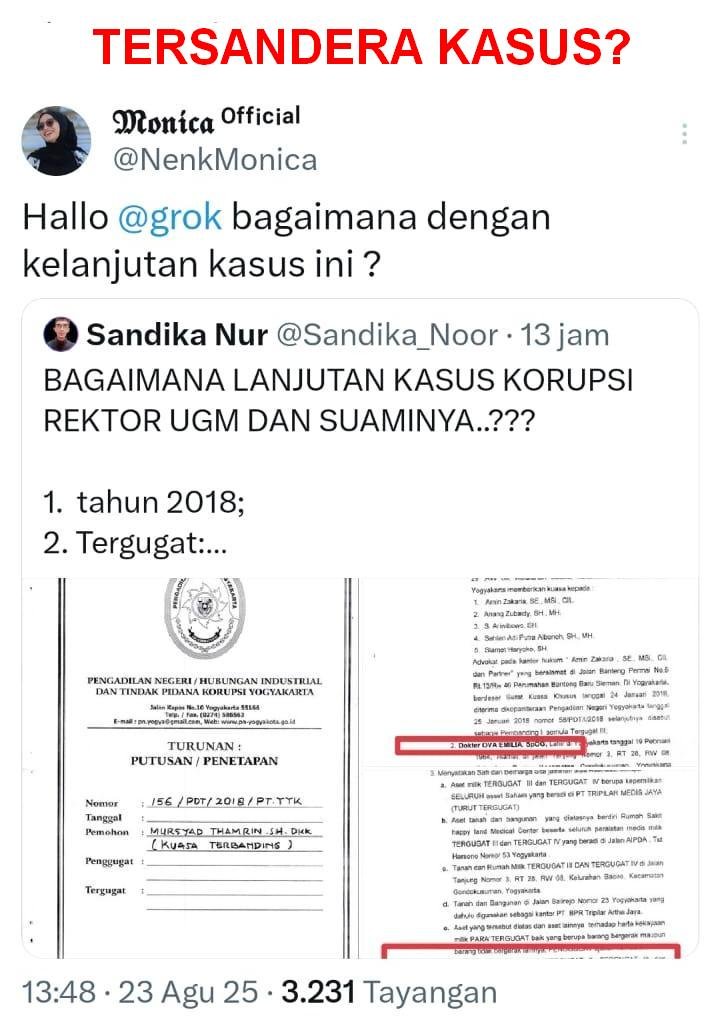Open the @NenkMonica handle
The height and width of the screenshot is (1029, 720).
pyautogui.click(x=215, y=159)
